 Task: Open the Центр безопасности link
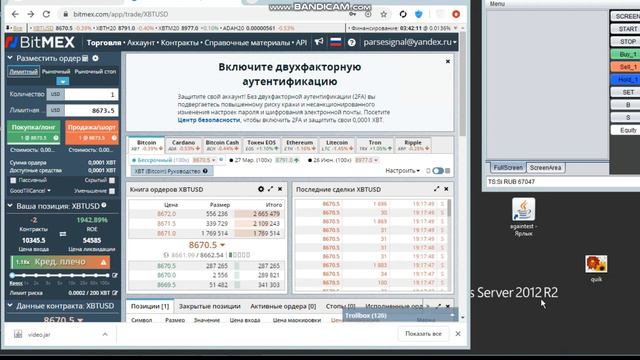pos(209,120)
